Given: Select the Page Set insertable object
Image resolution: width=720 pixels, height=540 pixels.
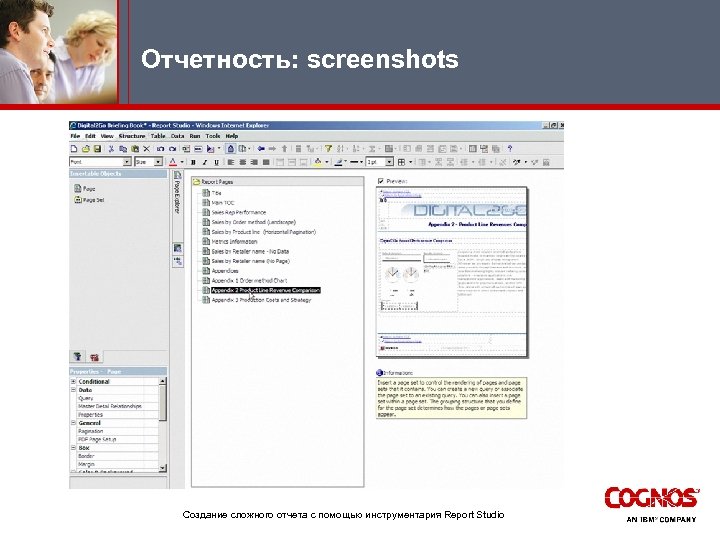Looking at the screenshot, I should tap(89, 200).
